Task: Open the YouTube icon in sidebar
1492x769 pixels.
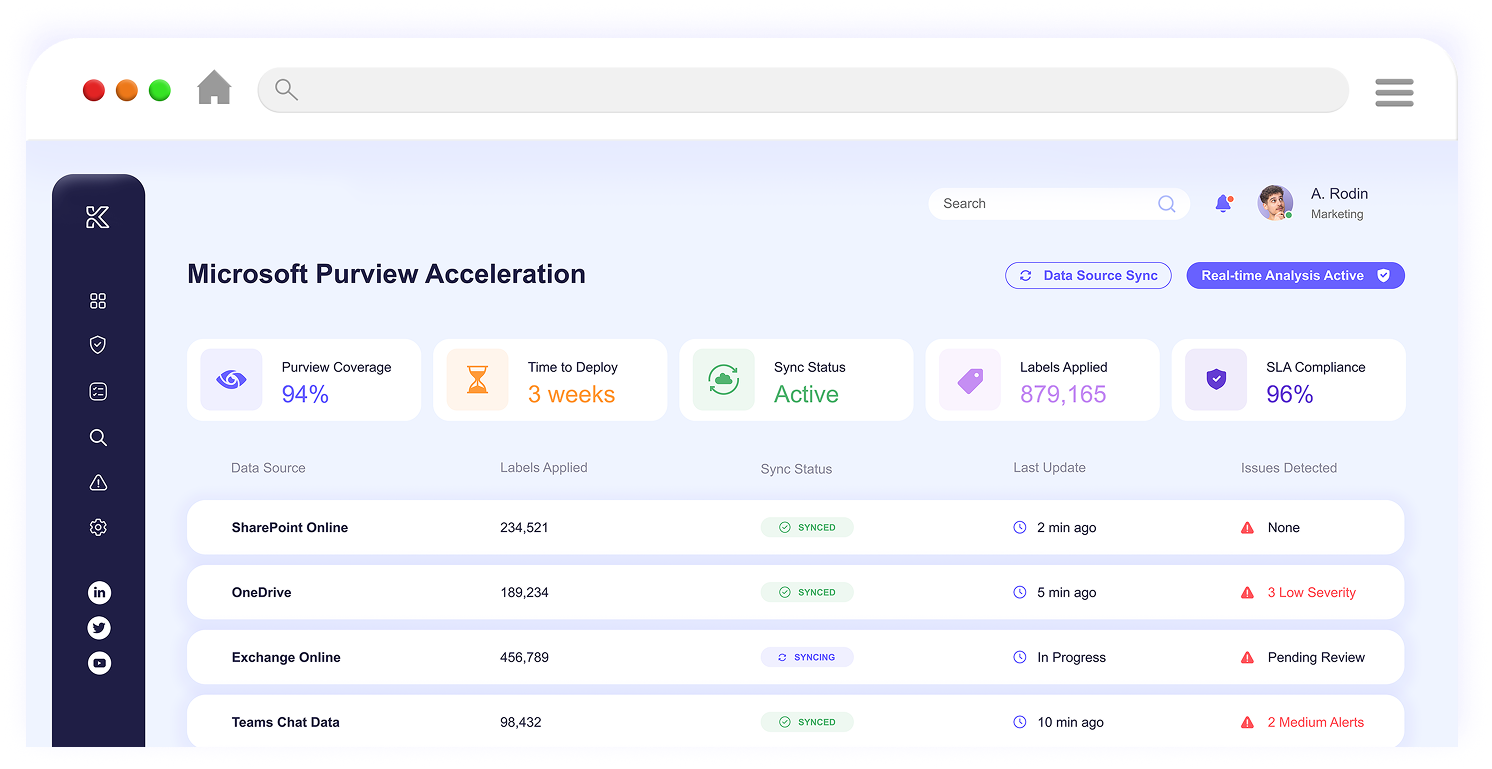Action: [x=99, y=663]
